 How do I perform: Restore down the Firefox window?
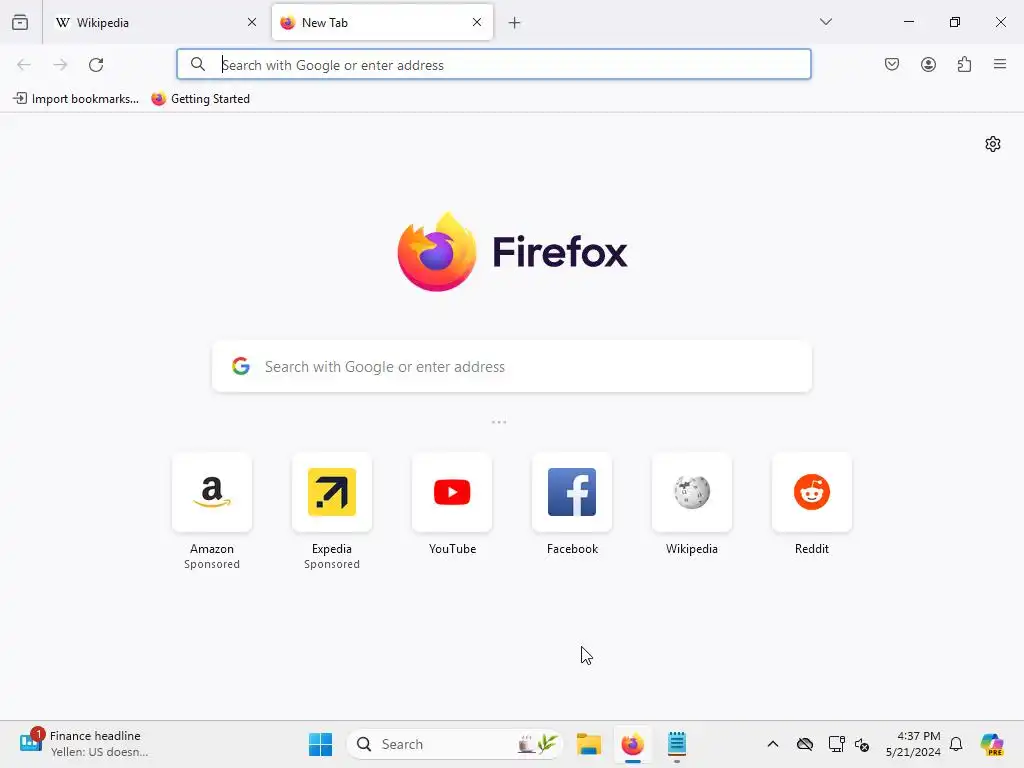(955, 22)
